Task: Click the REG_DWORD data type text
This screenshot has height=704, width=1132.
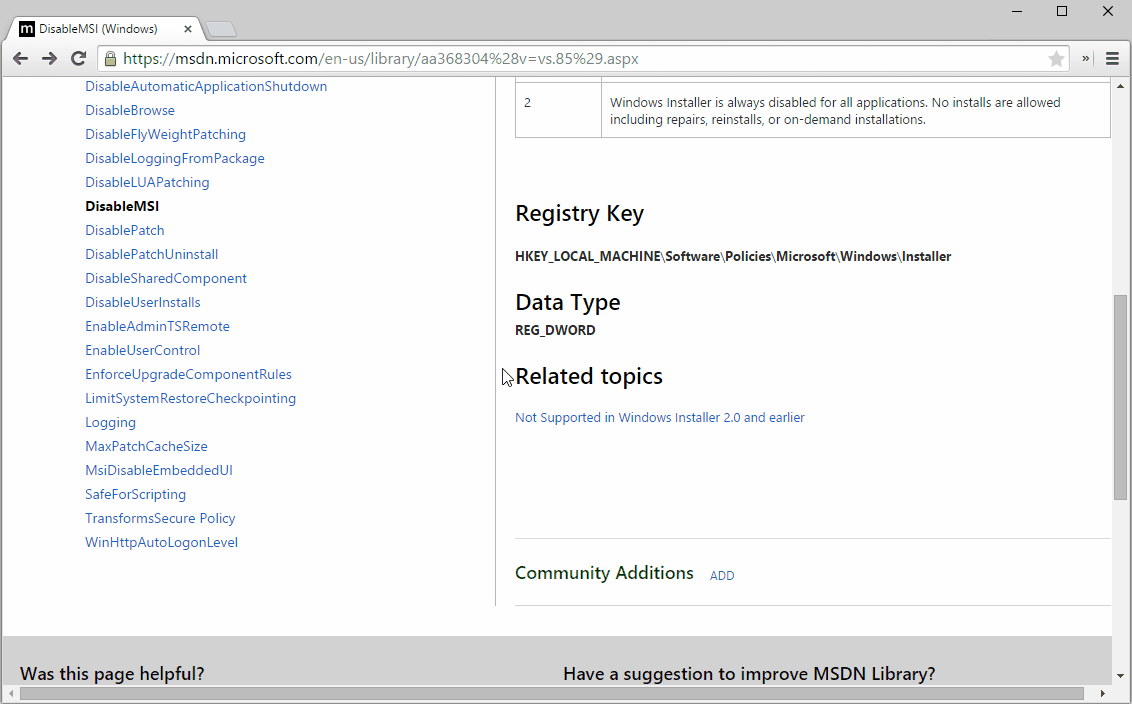Action: (555, 330)
